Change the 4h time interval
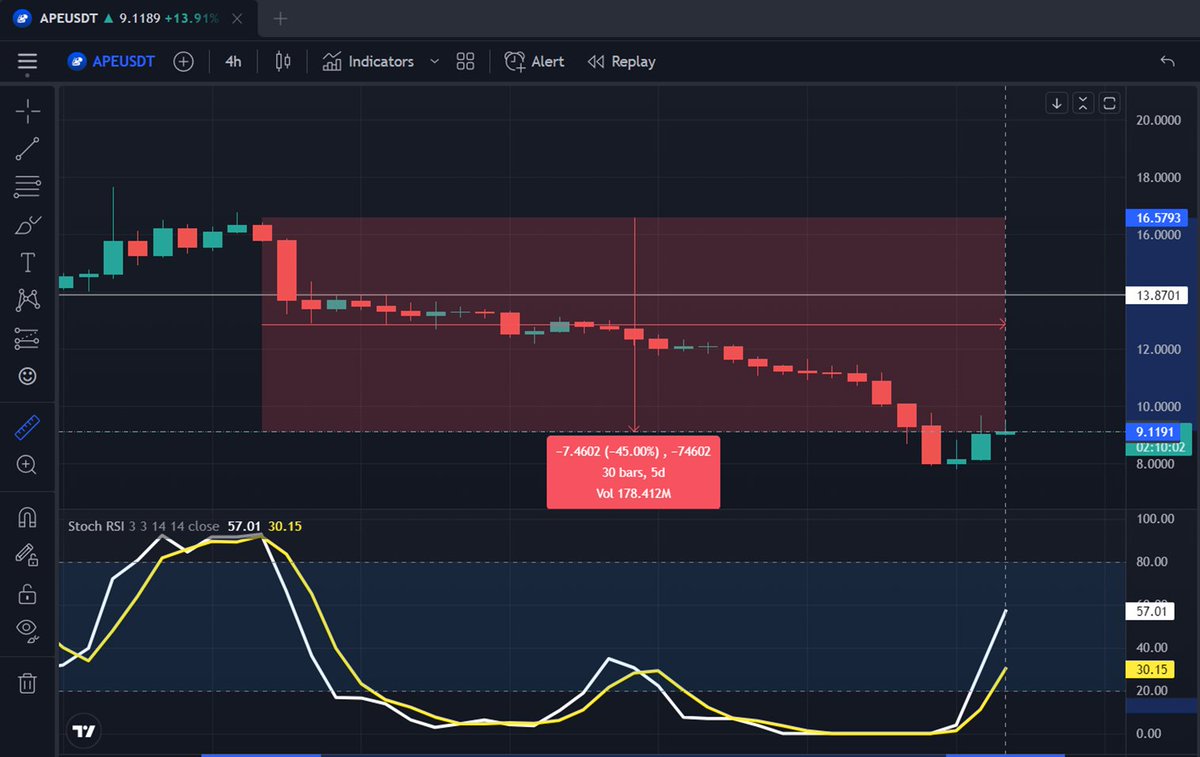 coord(233,61)
